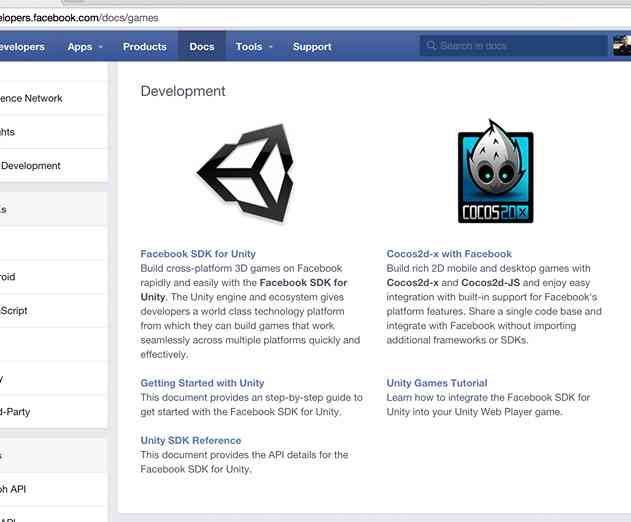This screenshot has width=631, height=522.
Task: Go to the Developers home link in navbar
Action: pos(22,47)
